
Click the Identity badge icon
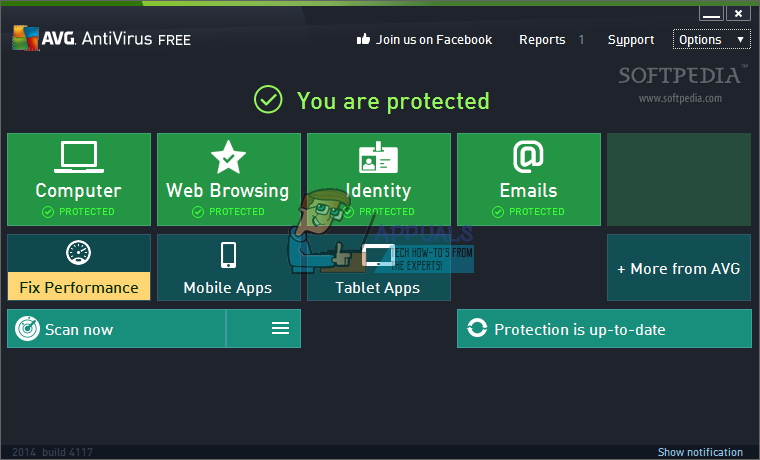pos(378,158)
